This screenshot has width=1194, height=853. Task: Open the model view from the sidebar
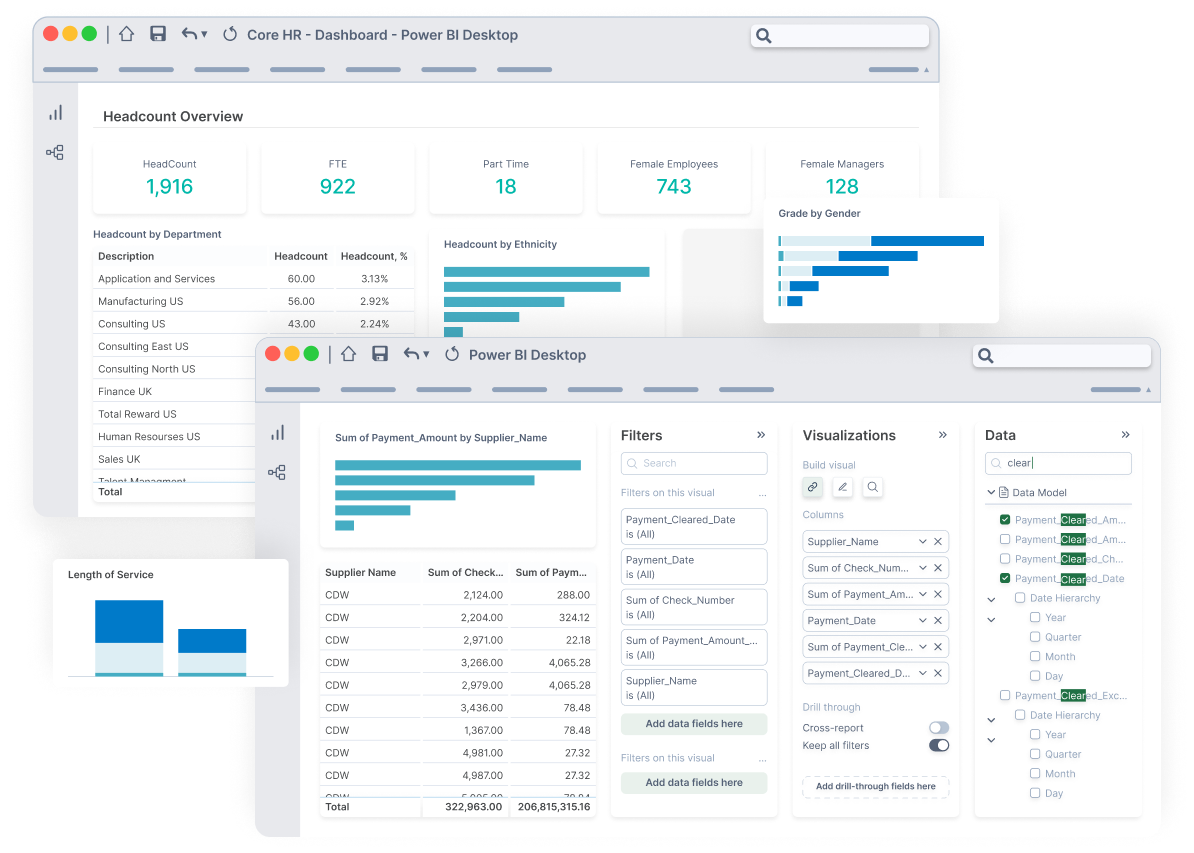(278, 471)
